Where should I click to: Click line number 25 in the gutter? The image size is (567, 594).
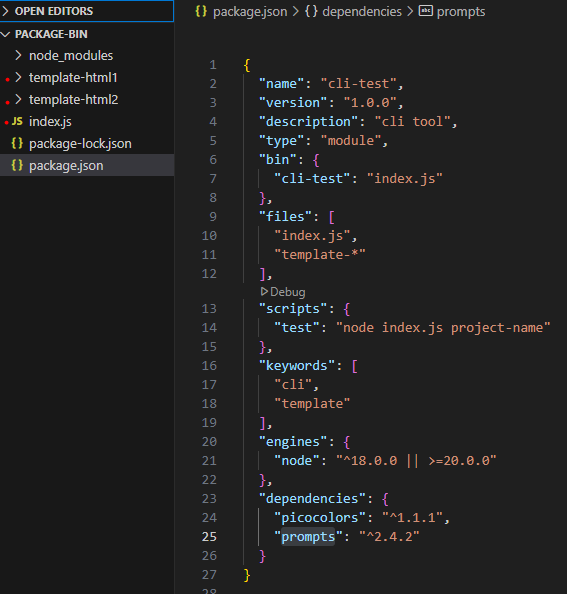point(209,536)
